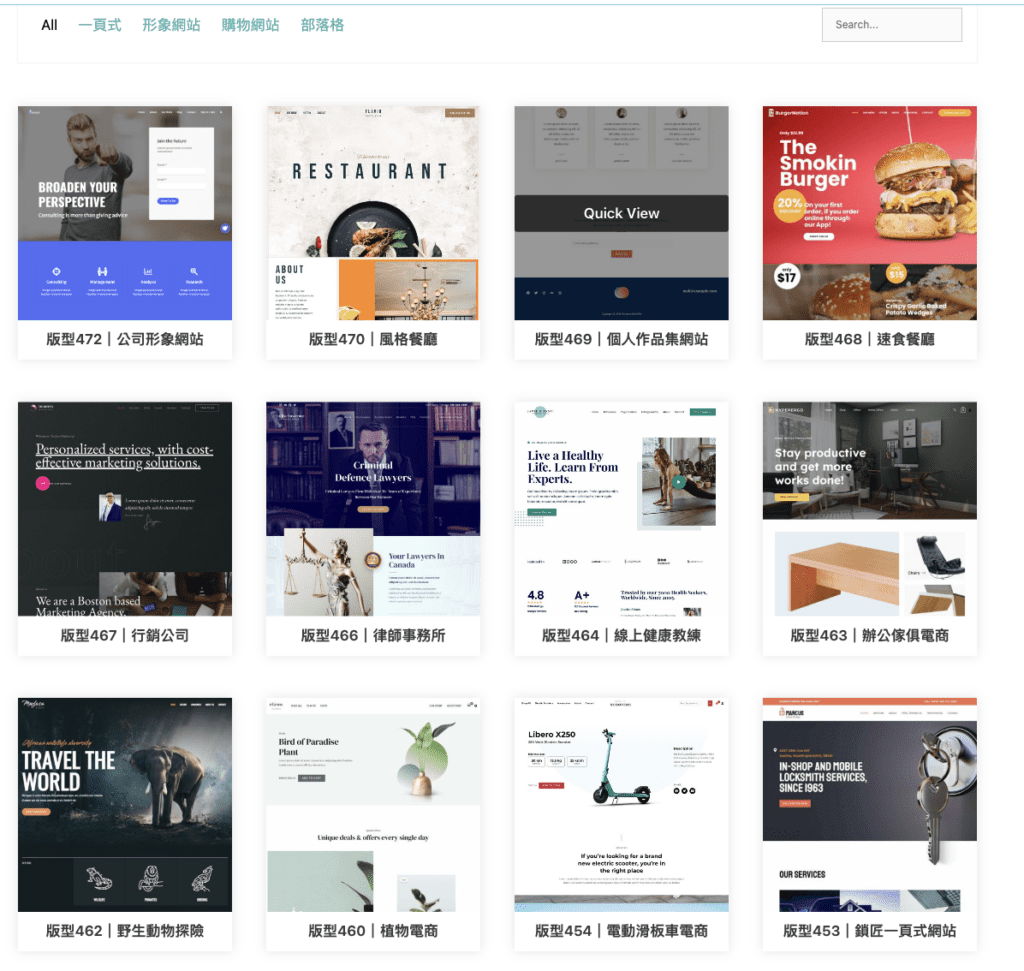Open the Broaden Your Perspective template thumbnail
This screenshot has width=1024, height=971.
coord(125,213)
